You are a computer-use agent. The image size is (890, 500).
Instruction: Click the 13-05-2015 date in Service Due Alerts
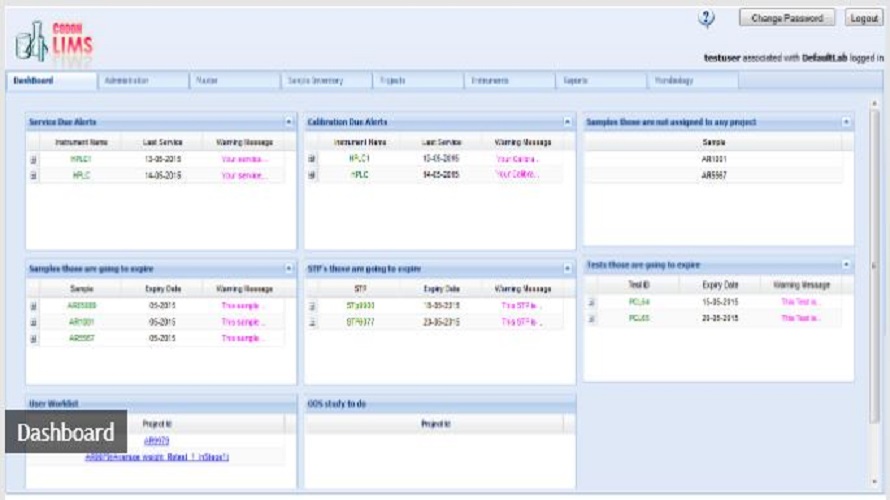163,159
